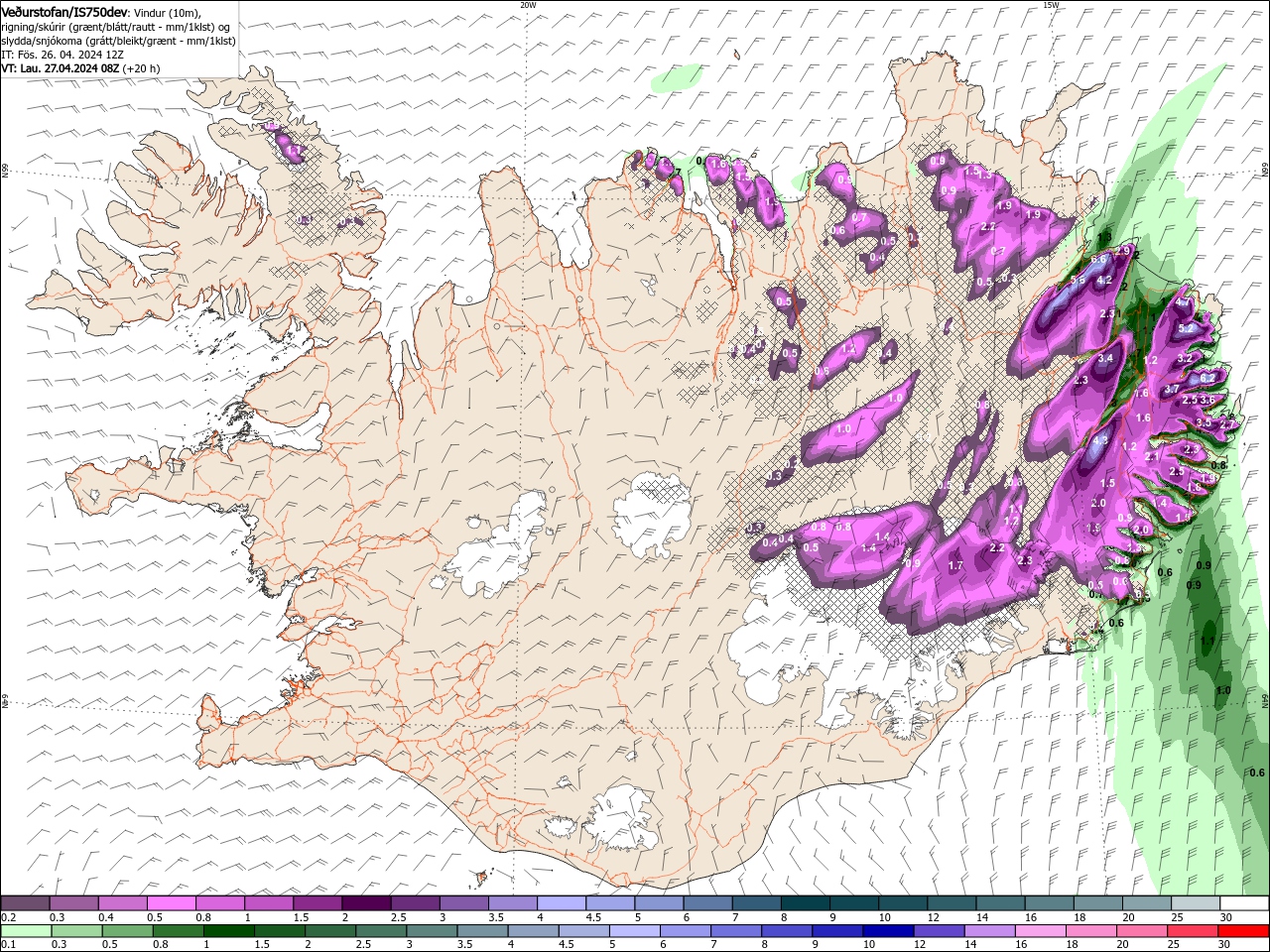Image resolution: width=1270 pixels, height=952 pixels.
Task: Select the 'VT: Lau. 27.04.2024 08Z' valid time
Action: 61,68
